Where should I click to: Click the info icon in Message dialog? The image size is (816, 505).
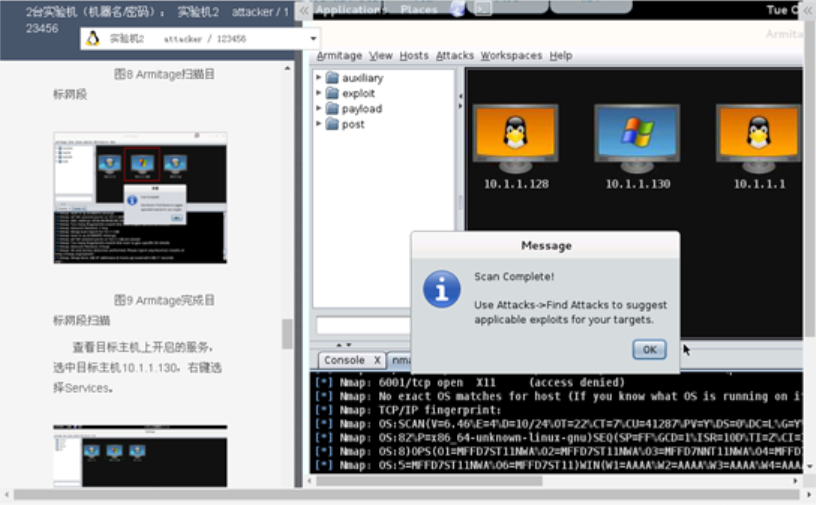(441, 289)
